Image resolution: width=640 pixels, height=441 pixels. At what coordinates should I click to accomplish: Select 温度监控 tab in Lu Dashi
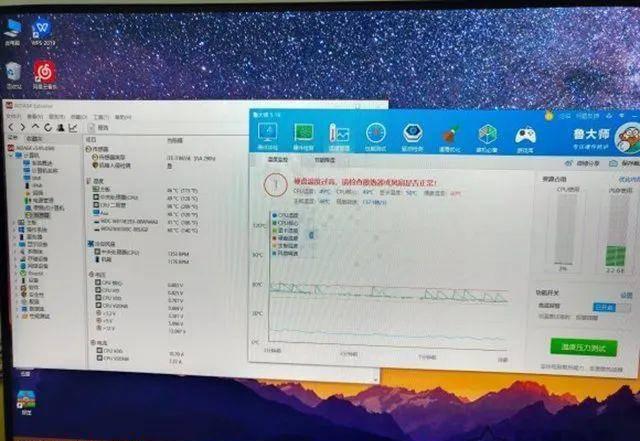(x=278, y=160)
